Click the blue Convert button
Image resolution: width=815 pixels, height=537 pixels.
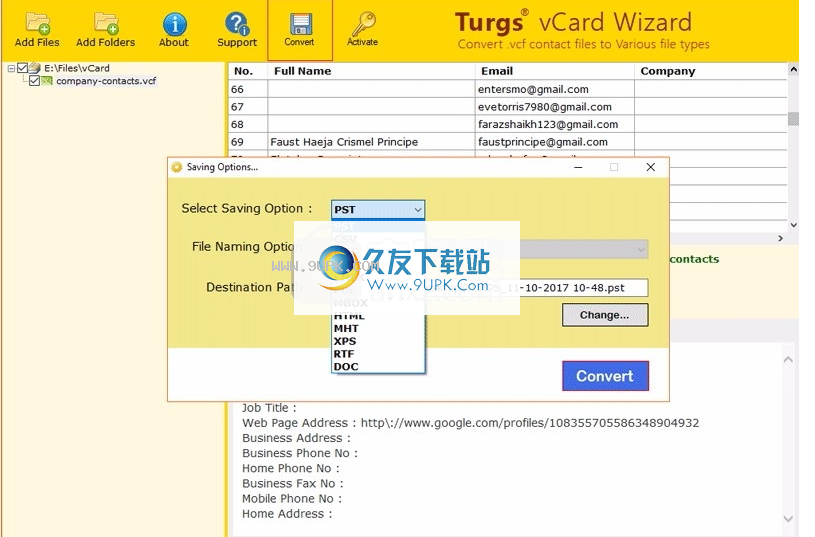pyautogui.click(x=606, y=376)
